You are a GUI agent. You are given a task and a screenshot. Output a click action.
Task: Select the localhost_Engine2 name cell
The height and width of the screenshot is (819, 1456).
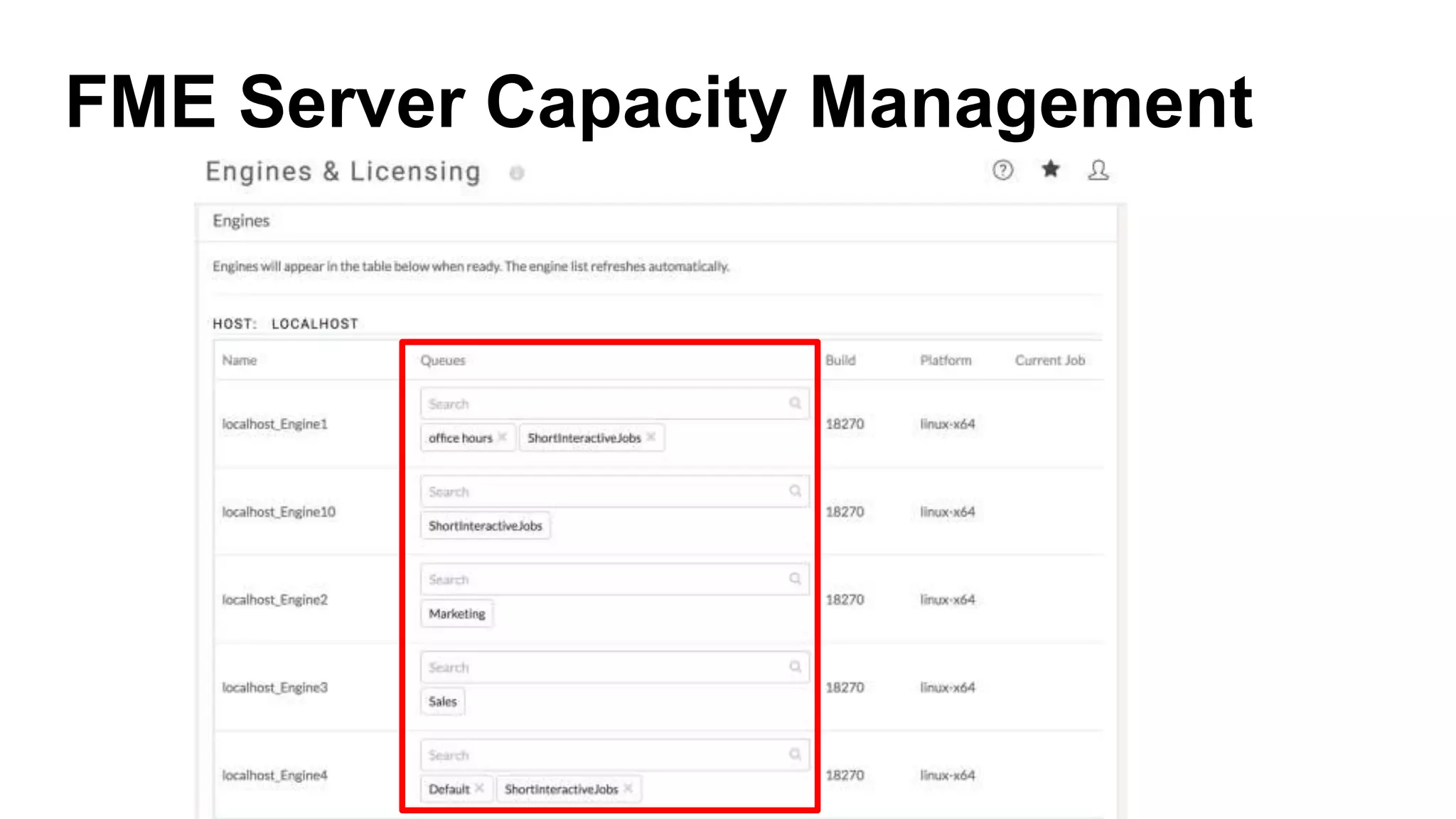[x=274, y=600]
